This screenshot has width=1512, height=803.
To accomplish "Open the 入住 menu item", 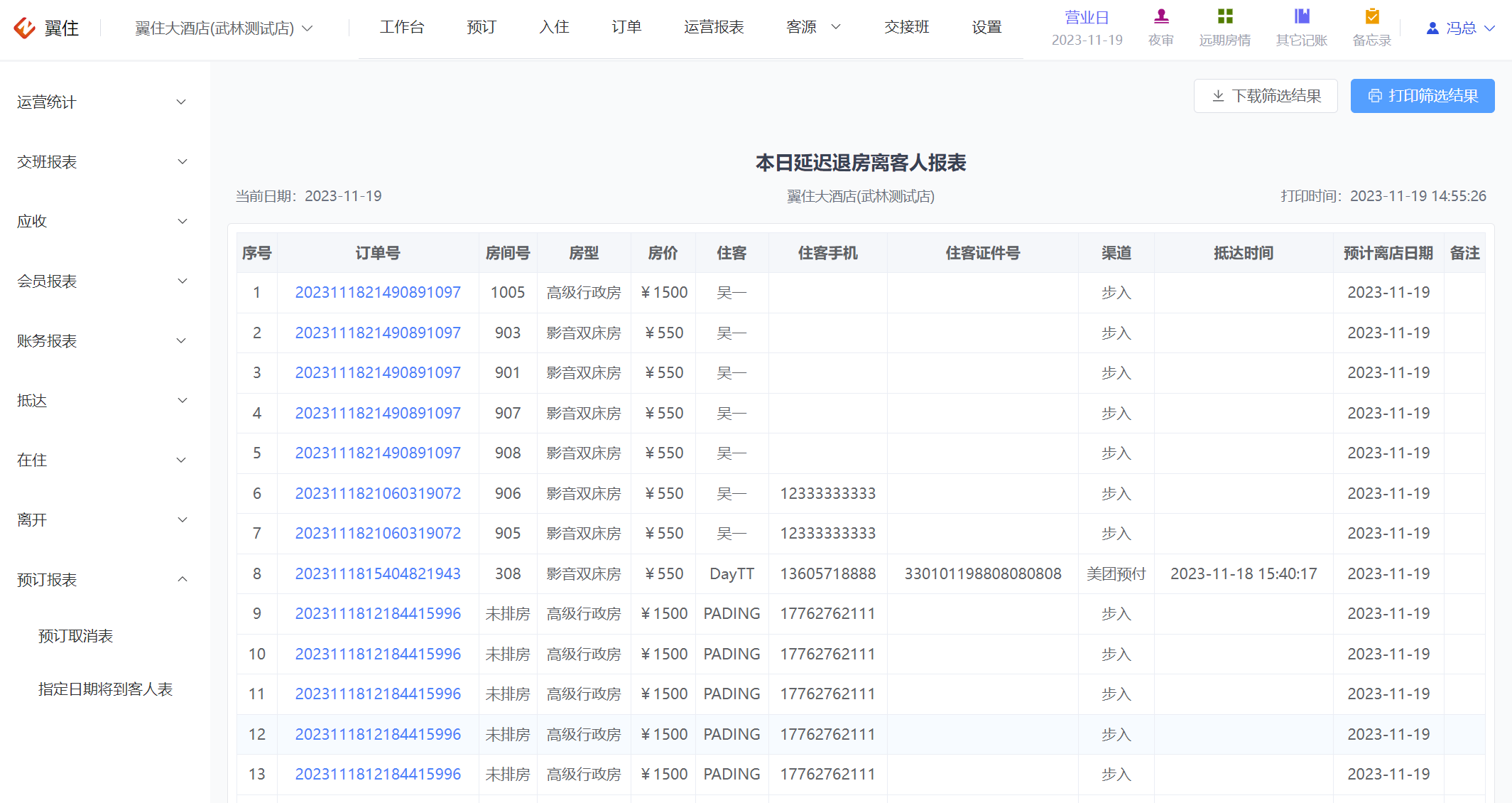I will 554,27.
